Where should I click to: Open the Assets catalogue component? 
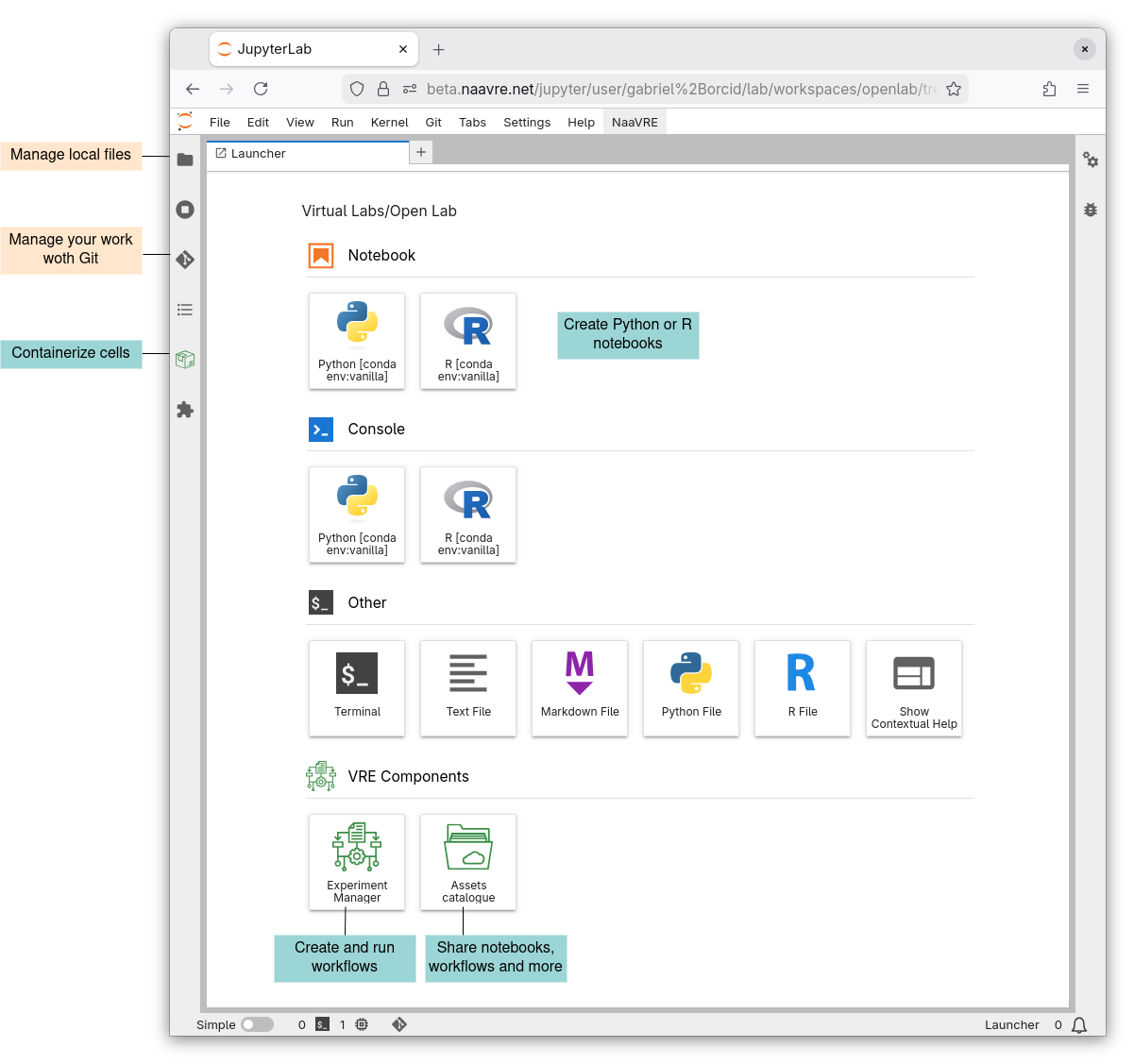(468, 862)
